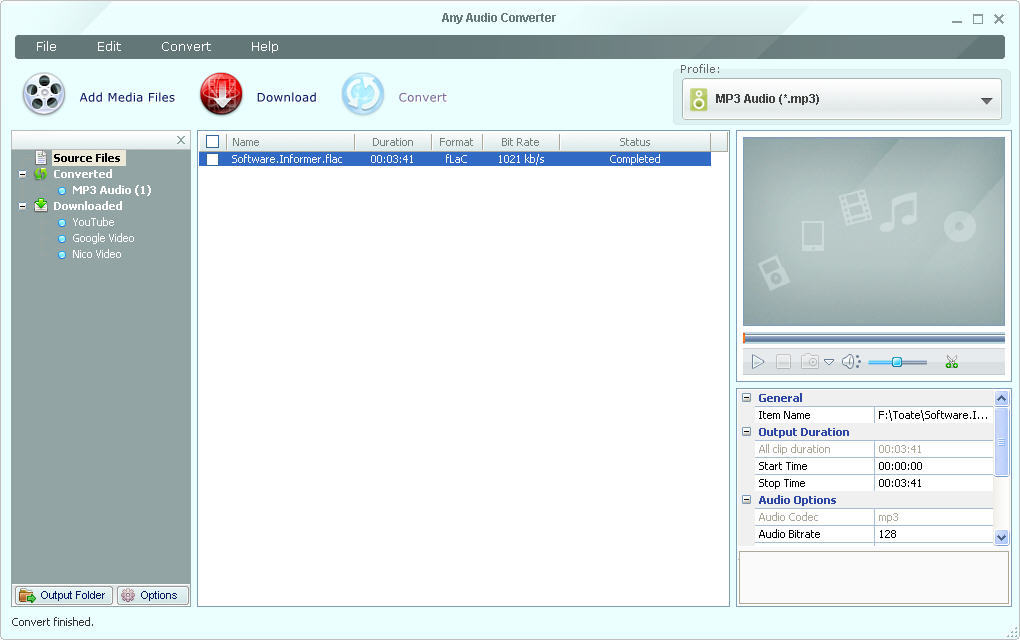The height and width of the screenshot is (640, 1020).
Task: Select Google Video tree item
Action: (x=103, y=238)
